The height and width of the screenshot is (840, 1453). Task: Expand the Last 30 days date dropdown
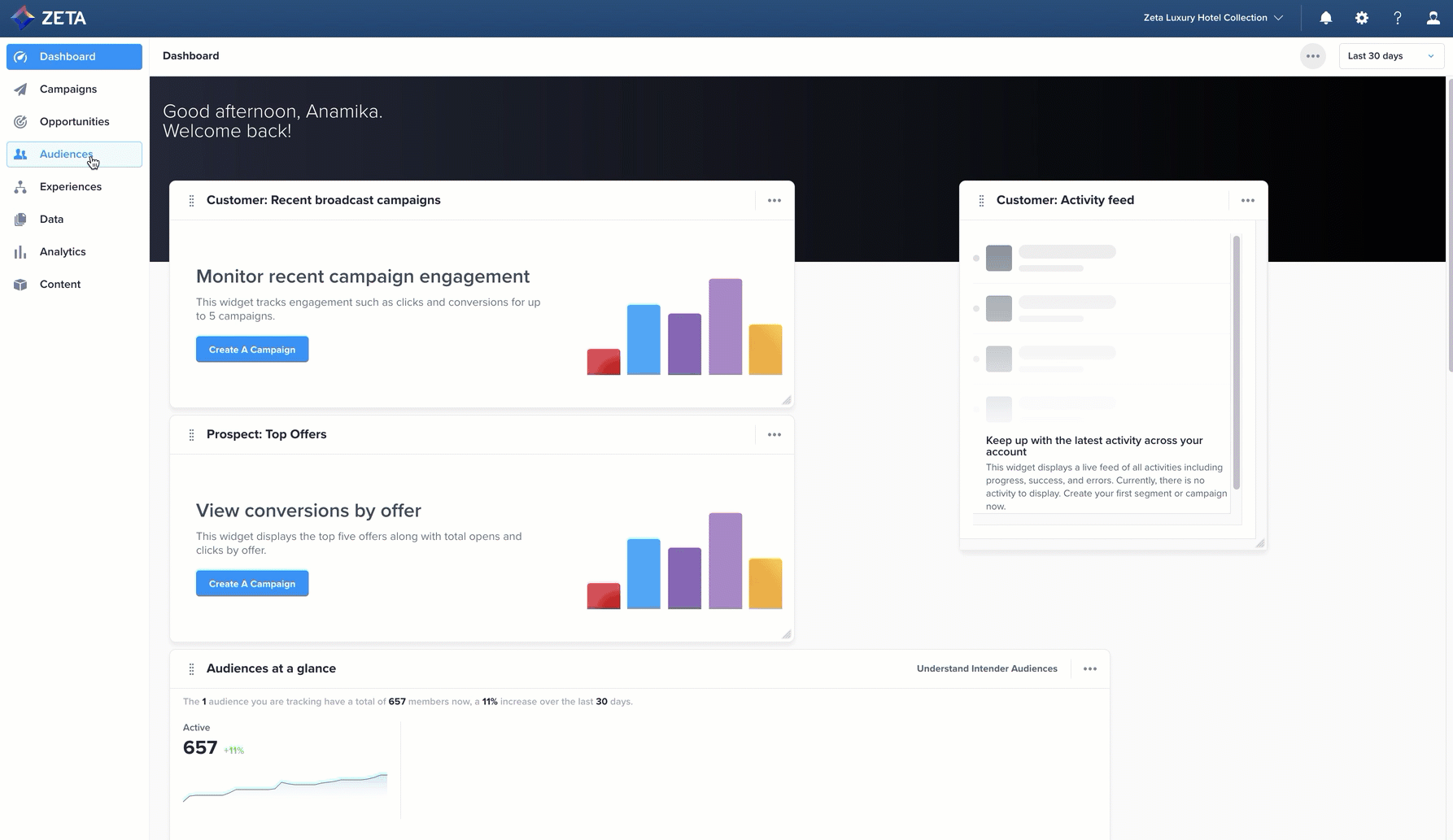point(1391,56)
